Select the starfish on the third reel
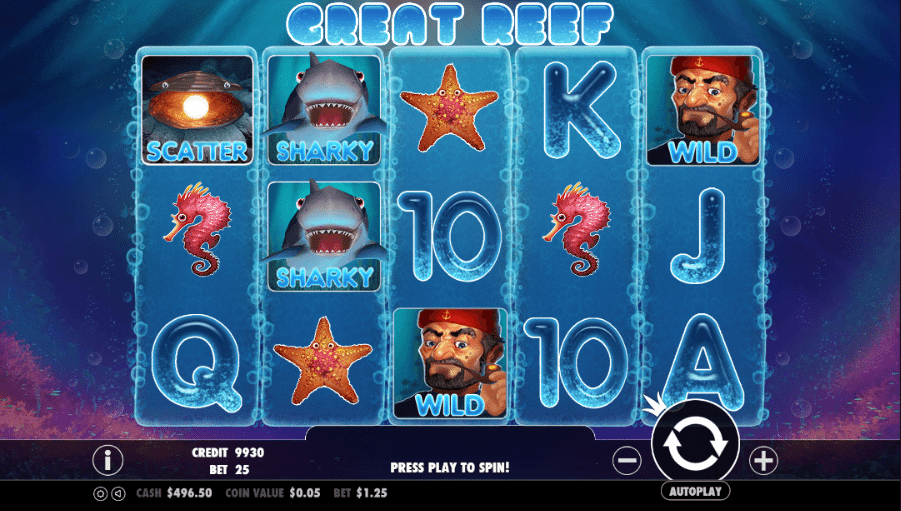 pos(449,108)
